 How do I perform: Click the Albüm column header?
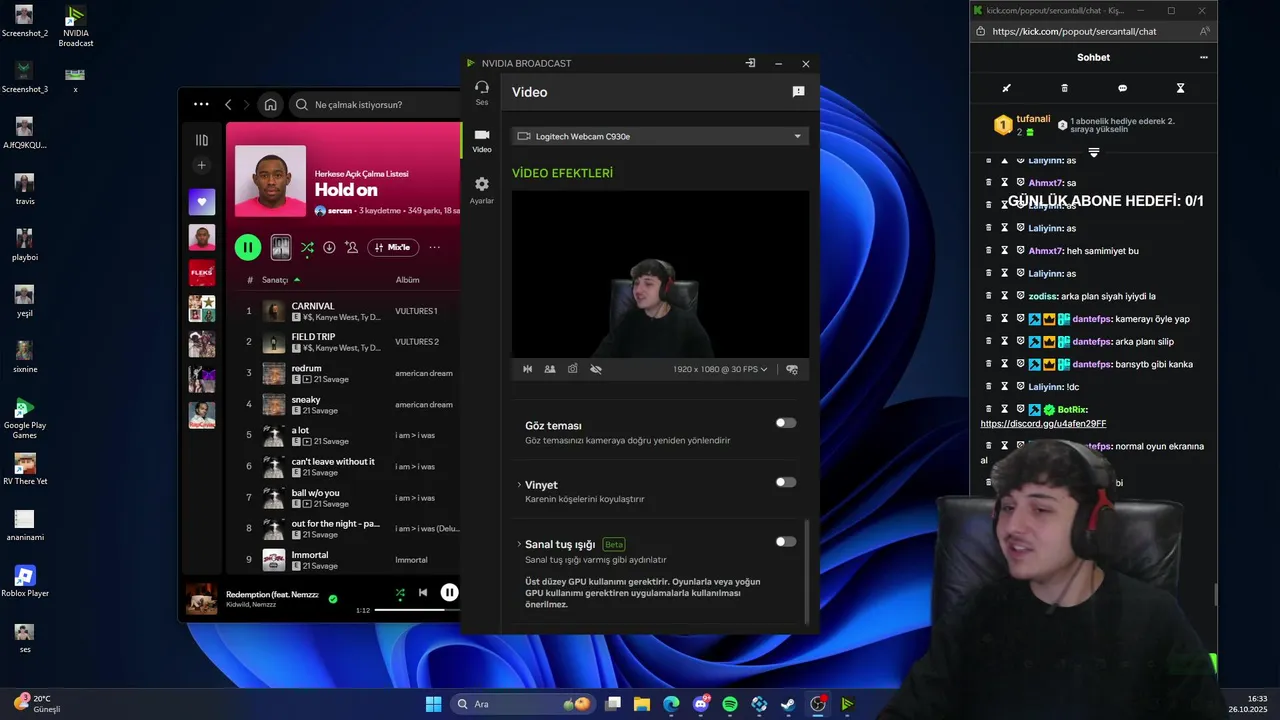click(407, 280)
